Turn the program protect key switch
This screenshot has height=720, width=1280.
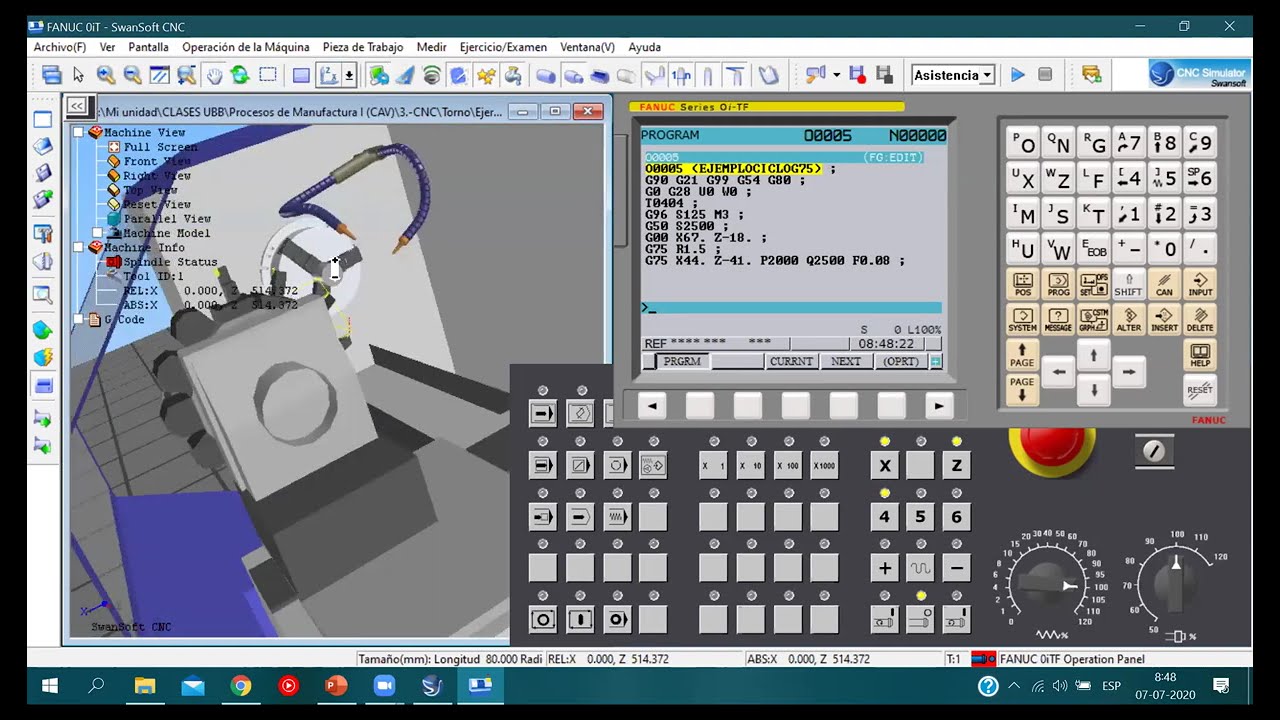(x=1154, y=451)
